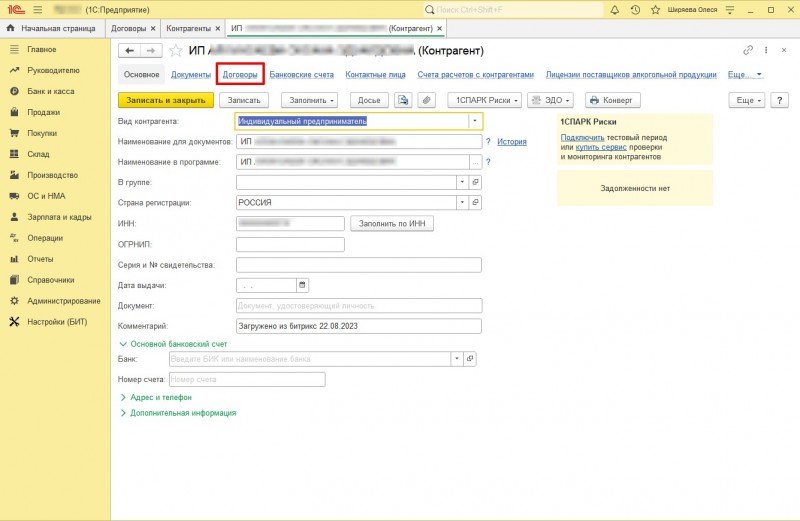
Task: Go forward with the right arrow button
Action: pyautogui.click(x=151, y=51)
